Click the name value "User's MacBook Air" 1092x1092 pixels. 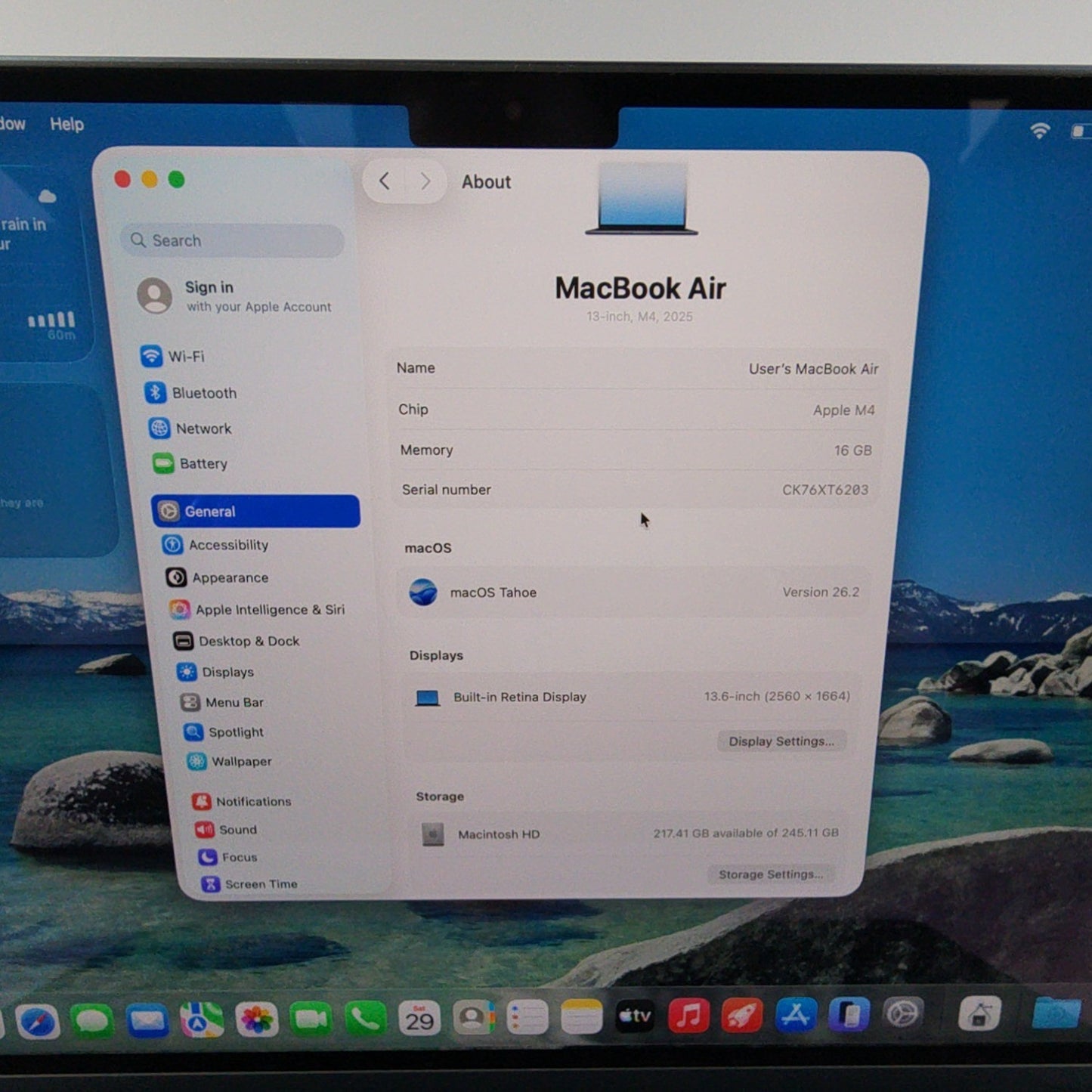(813, 369)
